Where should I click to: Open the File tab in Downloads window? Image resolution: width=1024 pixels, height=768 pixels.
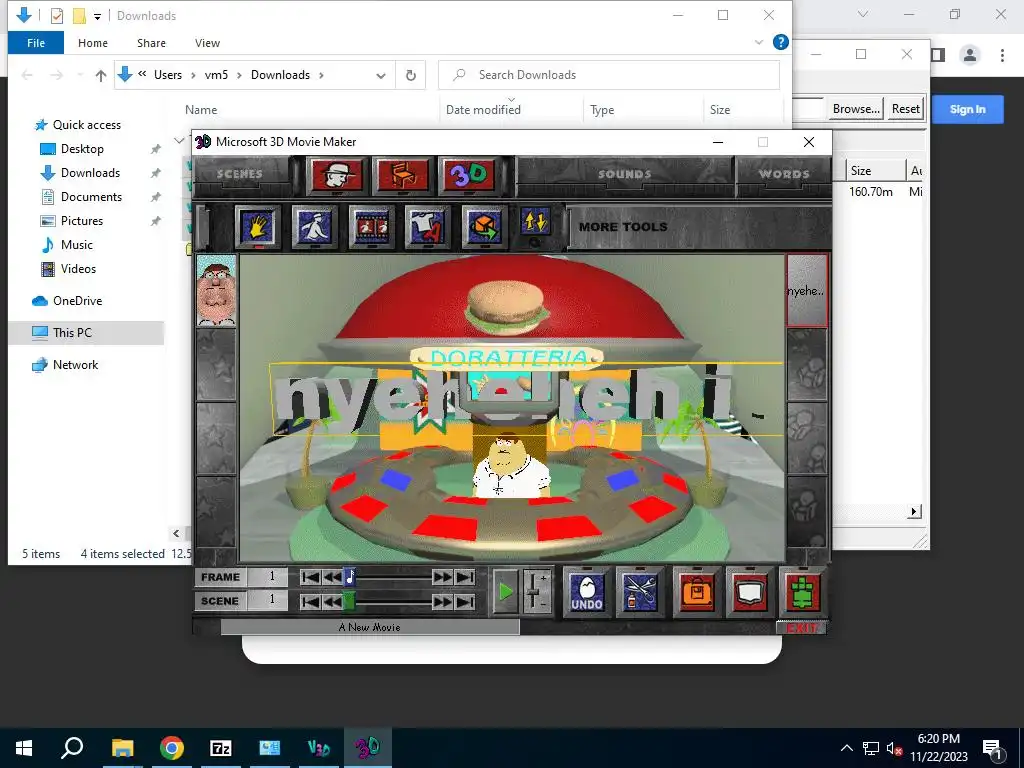[x=36, y=43]
